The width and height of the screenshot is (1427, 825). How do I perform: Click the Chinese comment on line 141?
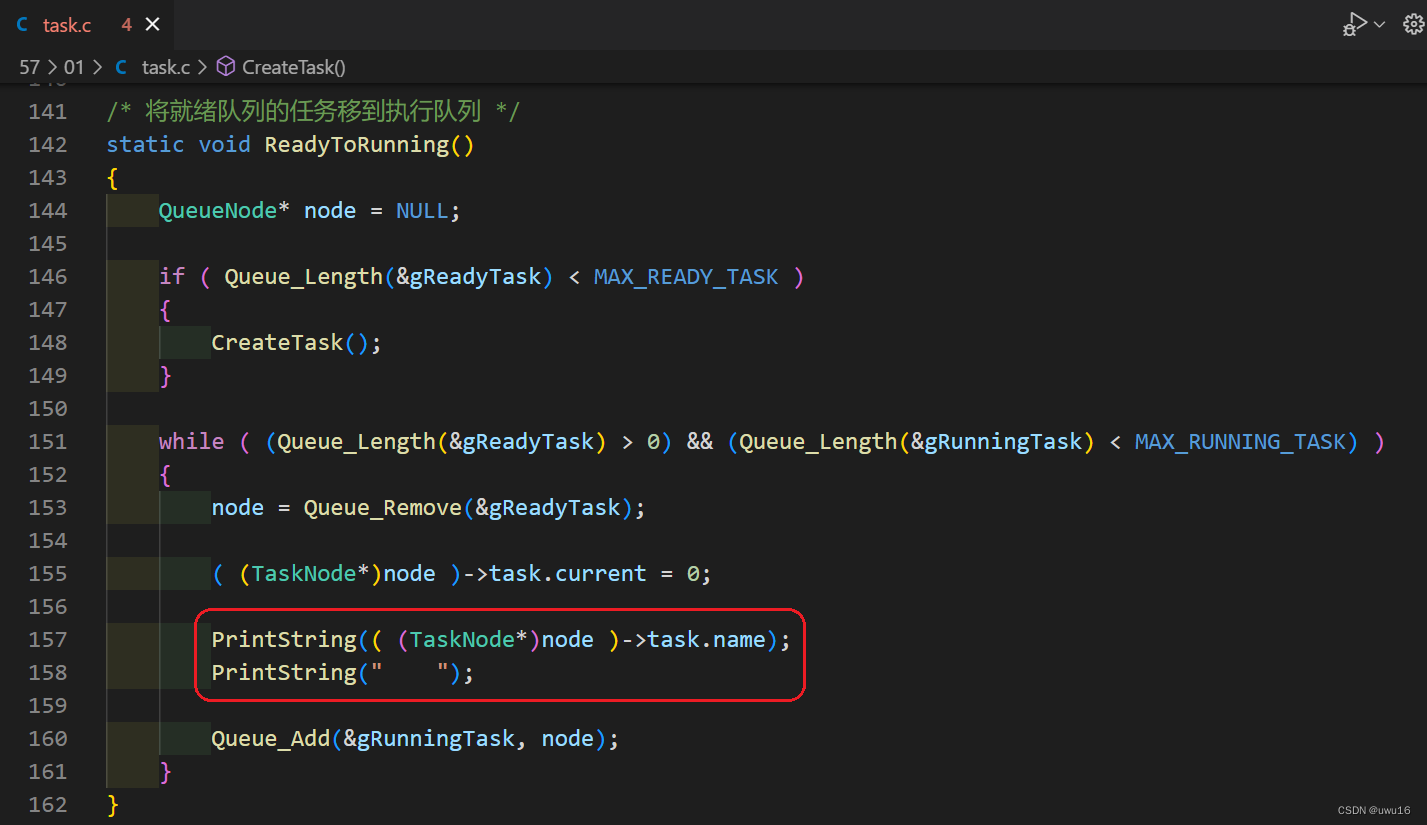(x=313, y=111)
